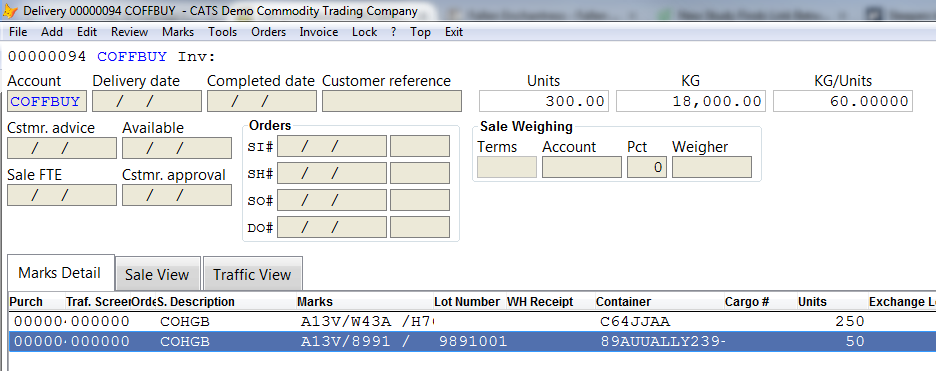Click the Cargo # column header
The height and width of the screenshot is (371, 936).
[x=760, y=302]
